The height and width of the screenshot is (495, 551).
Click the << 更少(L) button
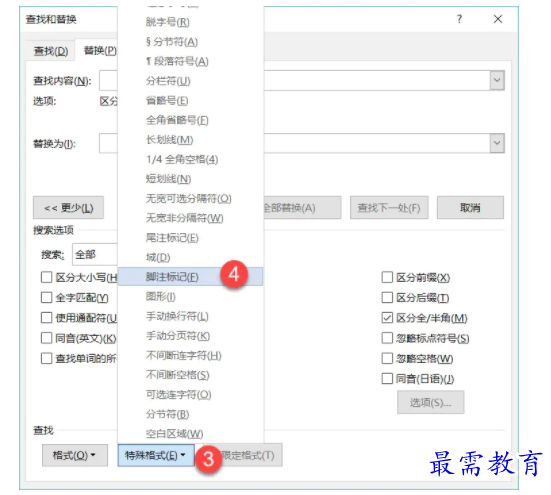[x=69, y=208]
